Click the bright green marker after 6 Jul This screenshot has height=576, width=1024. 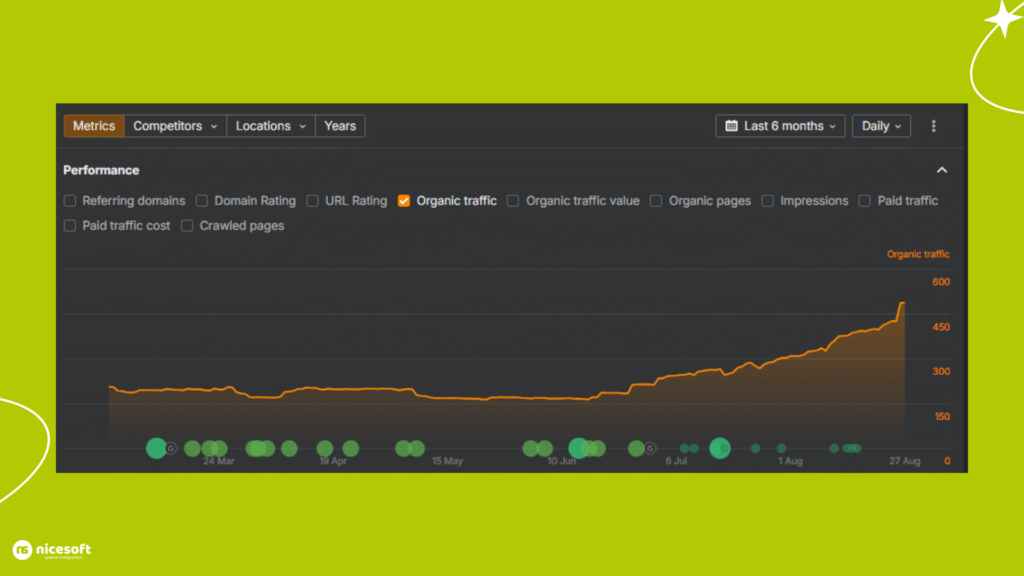click(x=720, y=448)
